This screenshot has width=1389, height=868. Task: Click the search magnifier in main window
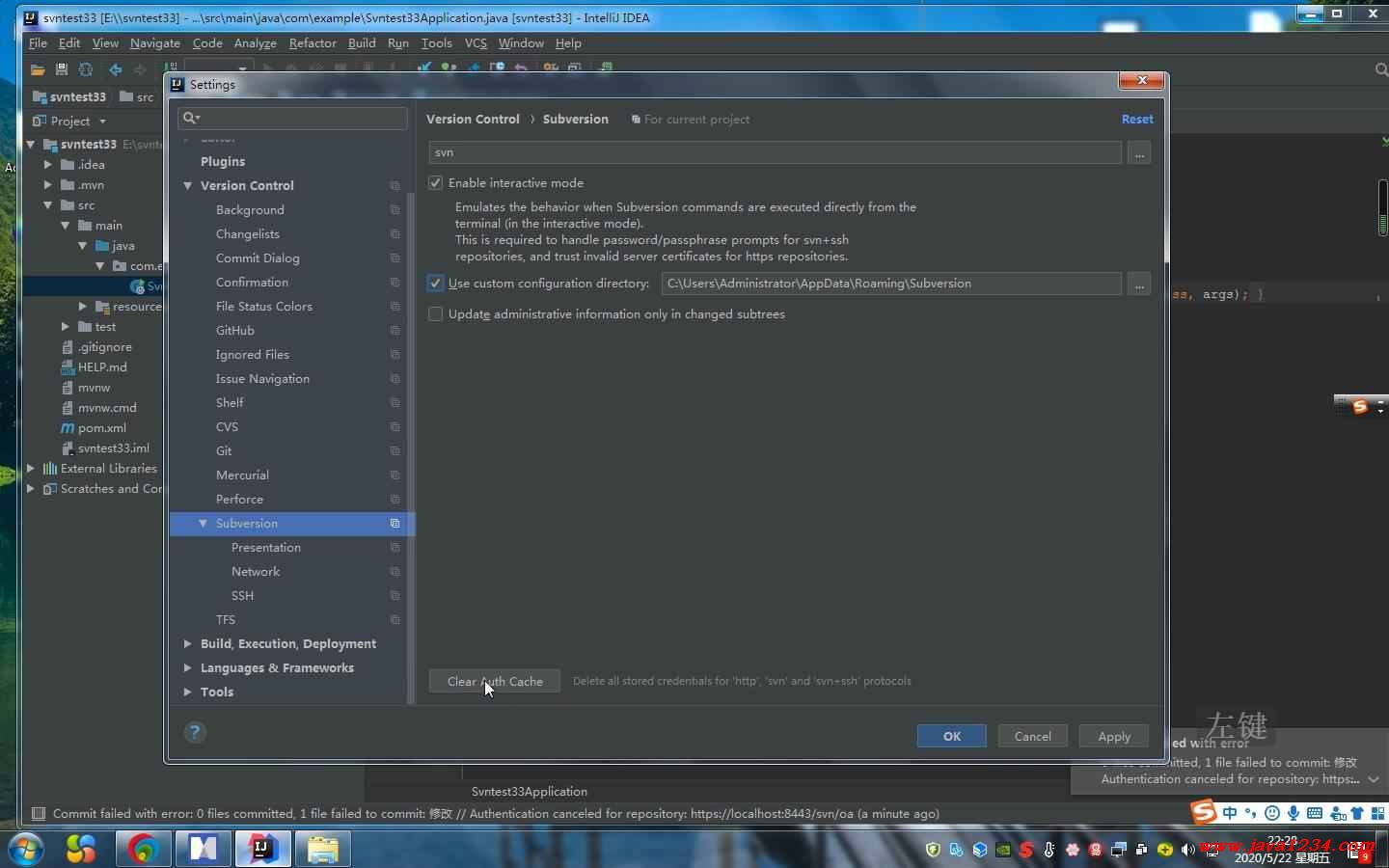coord(1380,69)
